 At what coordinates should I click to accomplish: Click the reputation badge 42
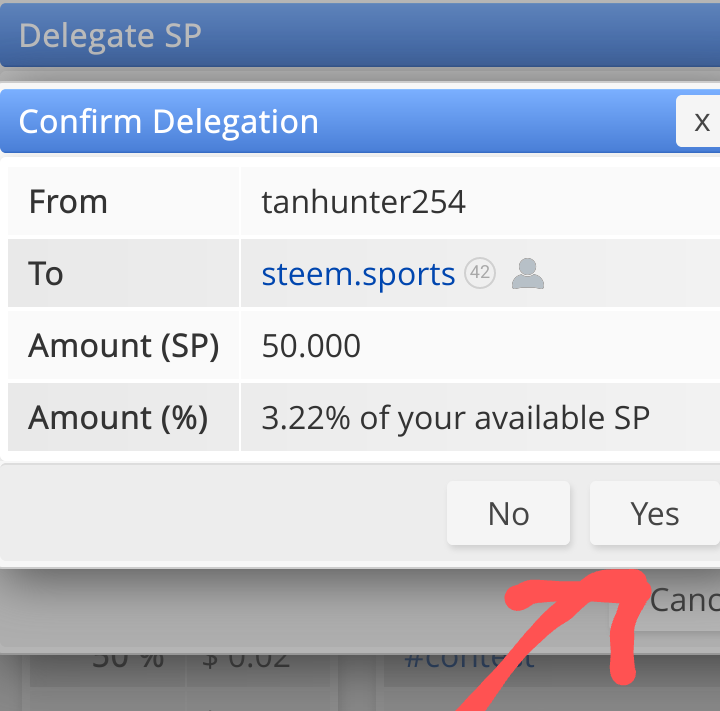[480, 273]
